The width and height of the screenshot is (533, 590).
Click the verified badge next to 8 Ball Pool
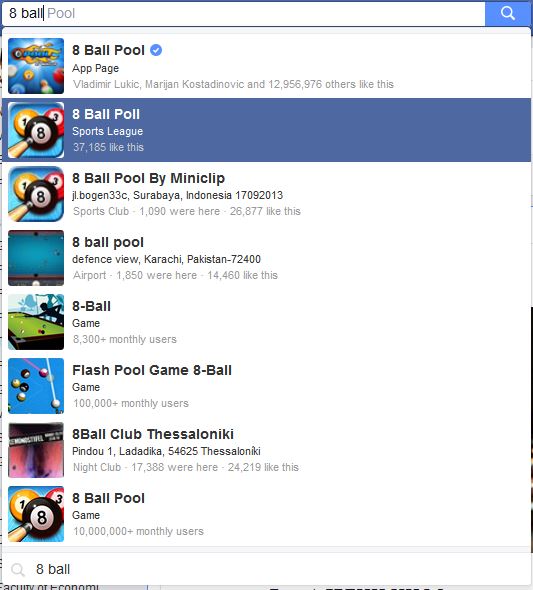[156, 50]
